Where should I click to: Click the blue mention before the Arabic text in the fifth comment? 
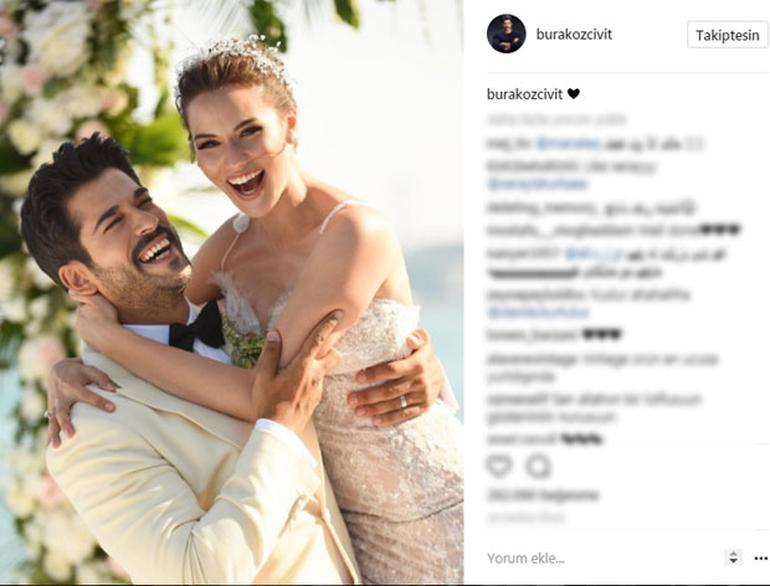coord(594,254)
